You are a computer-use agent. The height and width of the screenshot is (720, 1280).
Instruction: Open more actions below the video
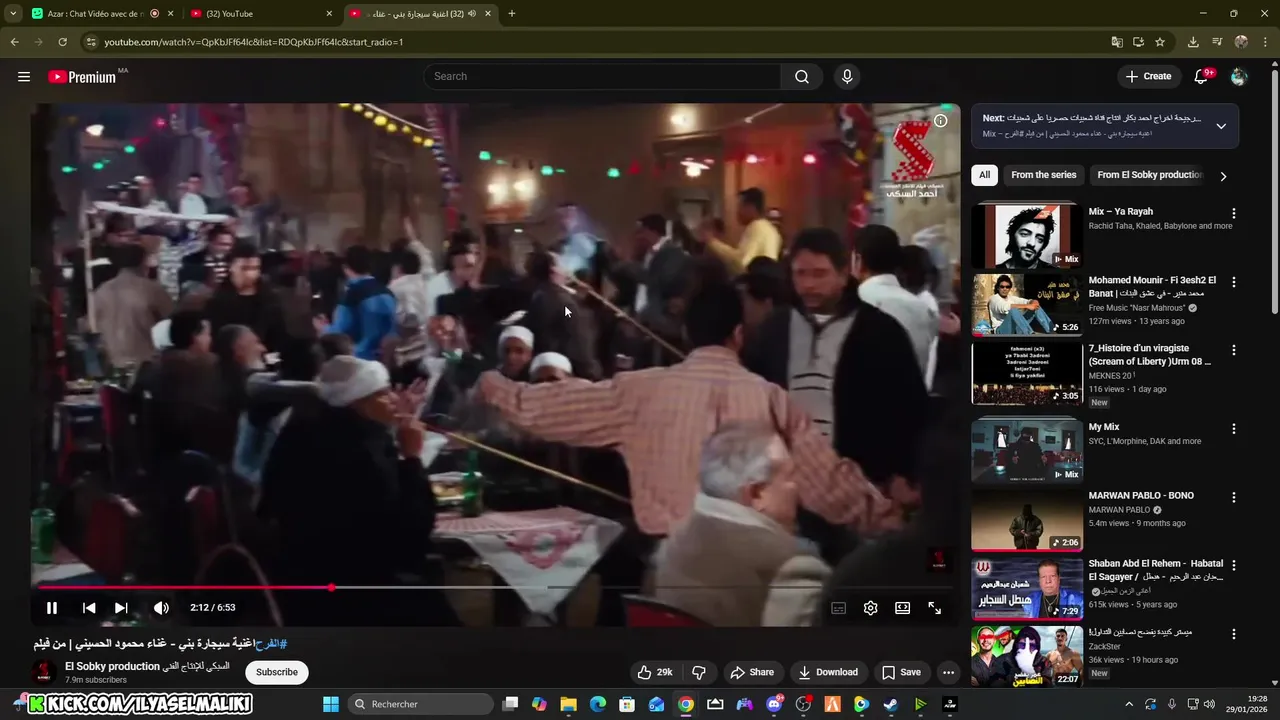pyautogui.click(x=948, y=672)
